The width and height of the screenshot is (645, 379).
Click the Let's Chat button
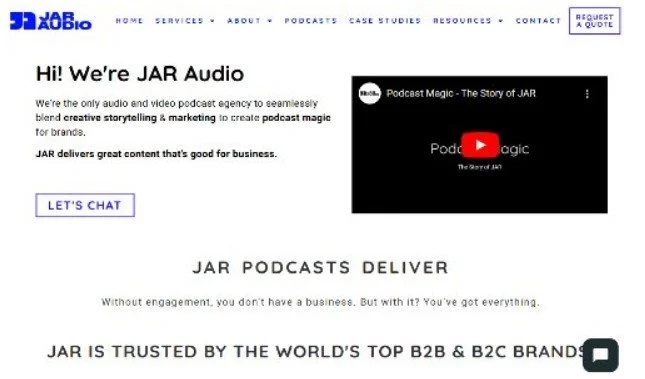[85, 205]
